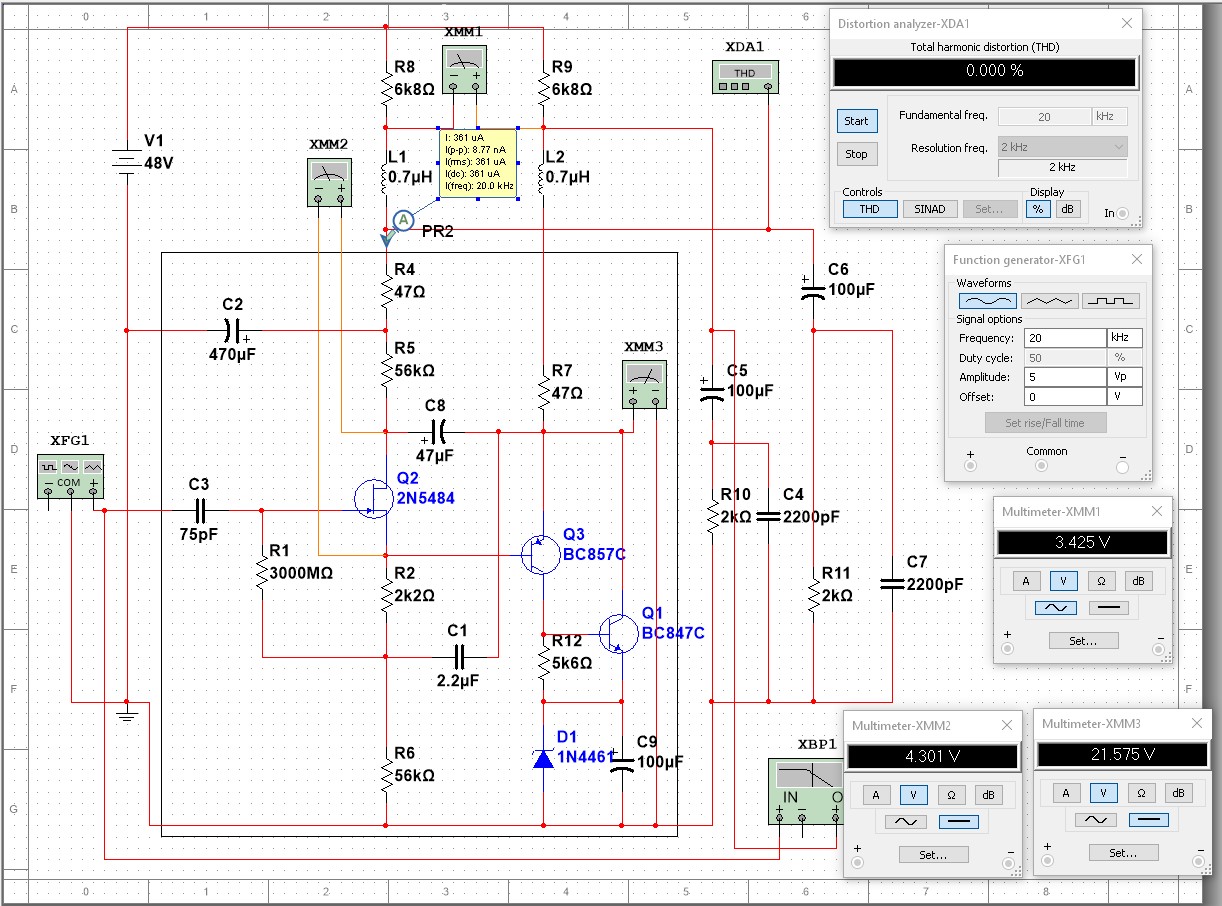Click the XFG1 function generator instrument icon
Viewport: 1222px width, 906px height.
point(70,474)
